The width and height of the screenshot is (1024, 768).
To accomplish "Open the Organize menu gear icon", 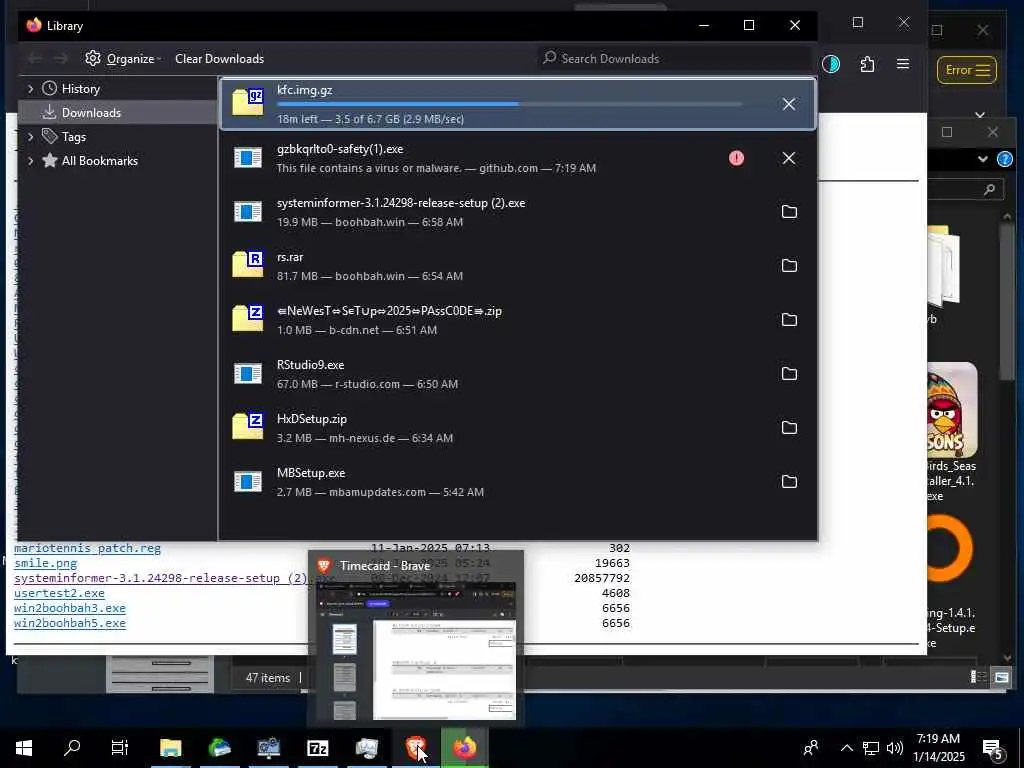I will pyautogui.click(x=93, y=58).
